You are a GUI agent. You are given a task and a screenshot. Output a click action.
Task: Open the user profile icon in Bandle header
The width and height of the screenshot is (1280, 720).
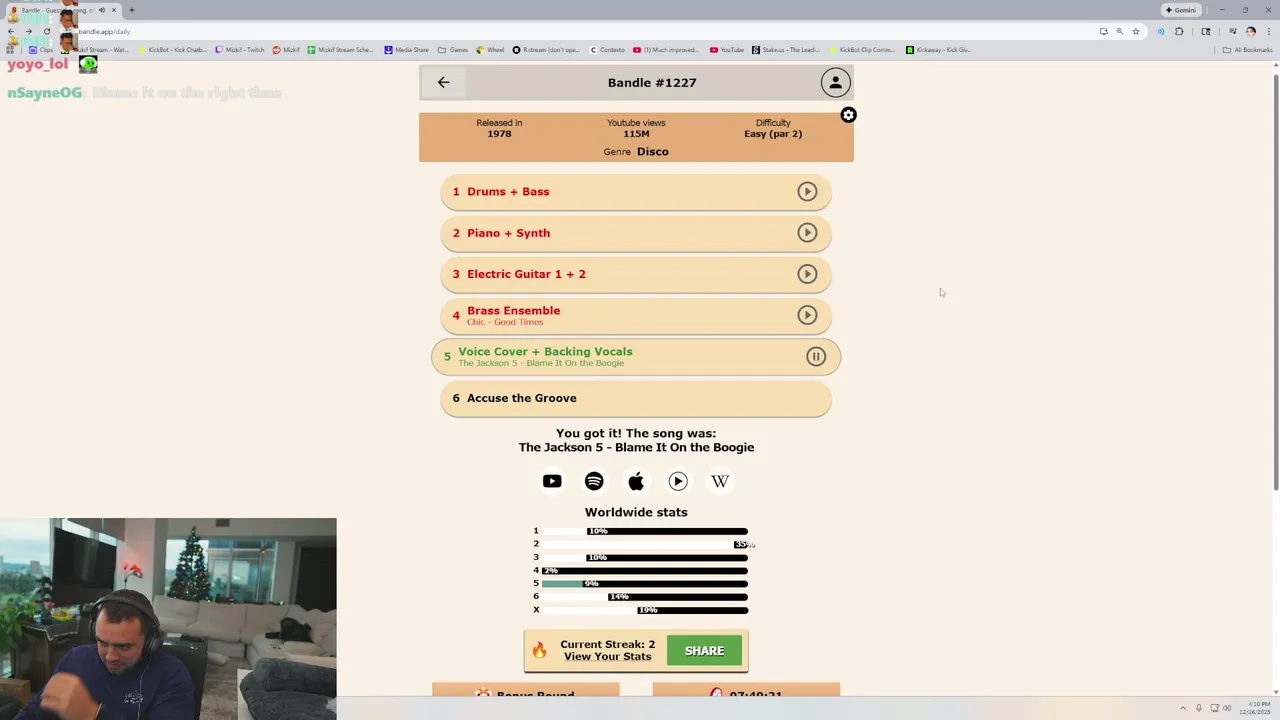(x=835, y=82)
